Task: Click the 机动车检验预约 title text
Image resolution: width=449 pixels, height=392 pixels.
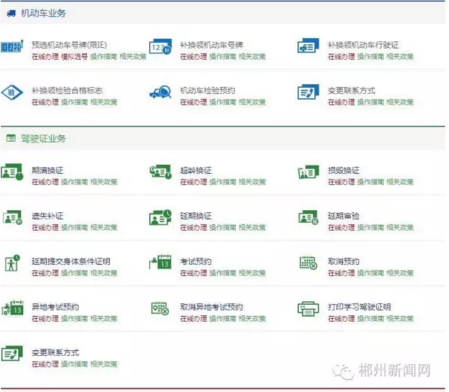Action: click(x=208, y=91)
